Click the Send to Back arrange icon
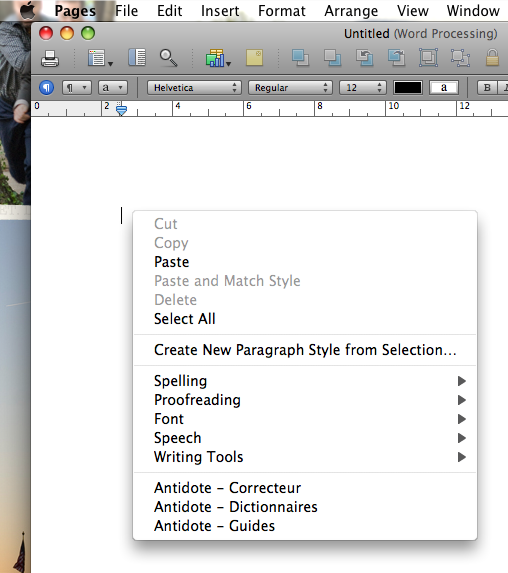This screenshot has height=573, width=508. [333, 58]
